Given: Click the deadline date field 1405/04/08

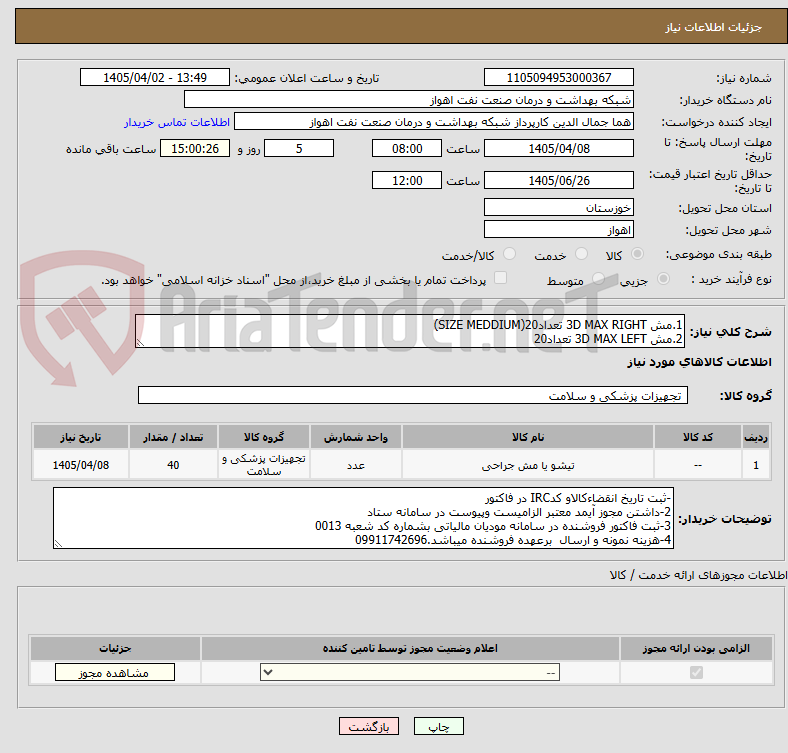Looking at the screenshot, I should coord(558,148).
